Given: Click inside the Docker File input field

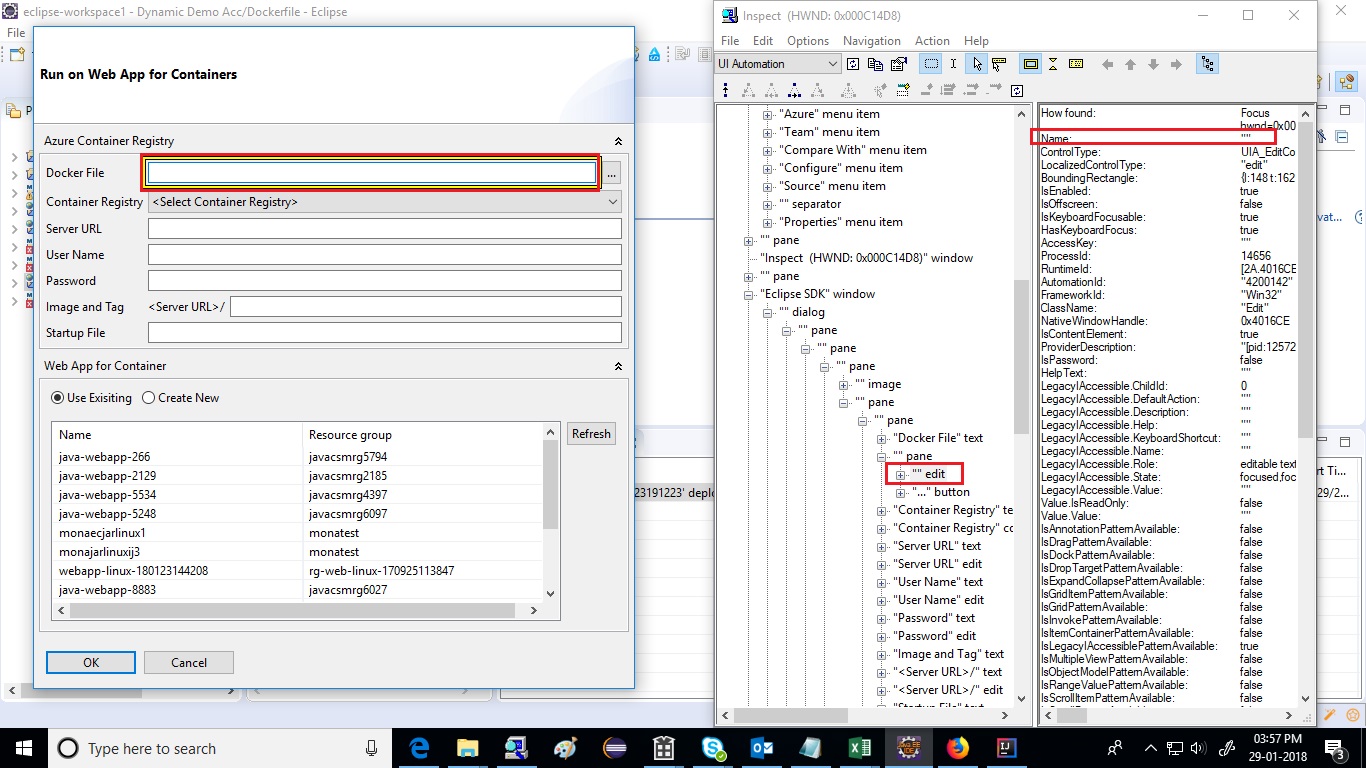Looking at the screenshot, I should click(x=371, y=172).
